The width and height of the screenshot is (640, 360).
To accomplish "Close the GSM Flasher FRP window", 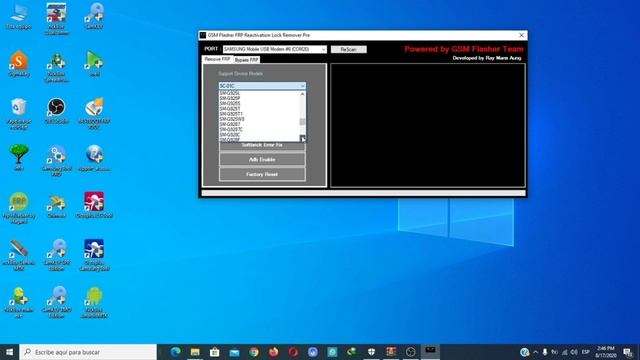I will pos(521,36).
